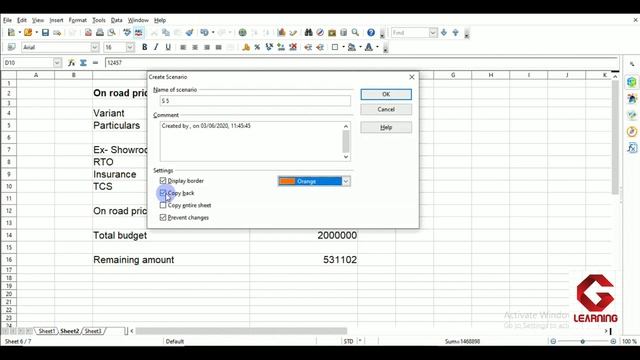The image size is (640, 360).
Task: Enable the Copy entire sheet checkbox
Action: (x=163, y=205)
